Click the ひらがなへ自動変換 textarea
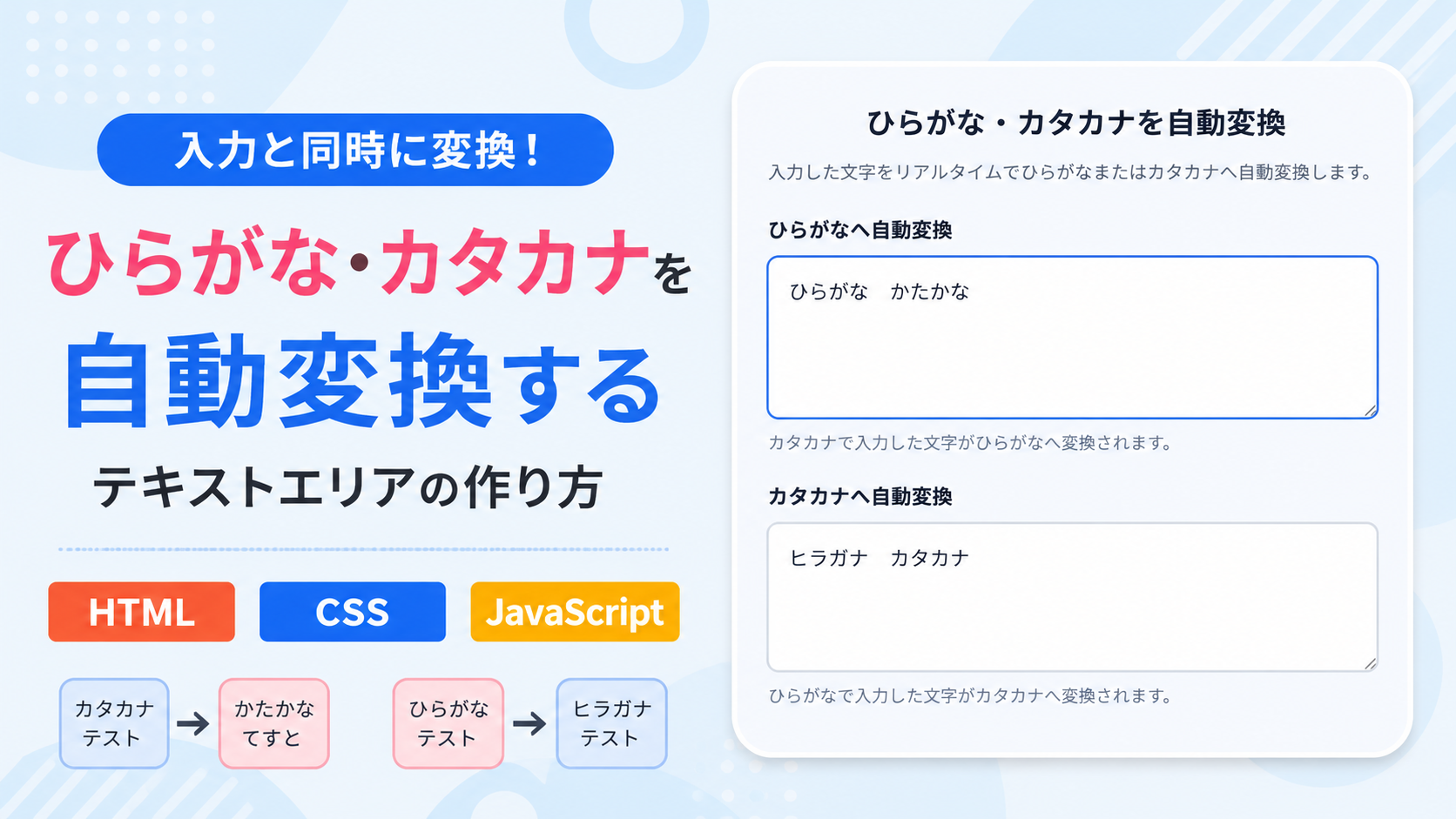1456x819 pixels. (1072, 338)
